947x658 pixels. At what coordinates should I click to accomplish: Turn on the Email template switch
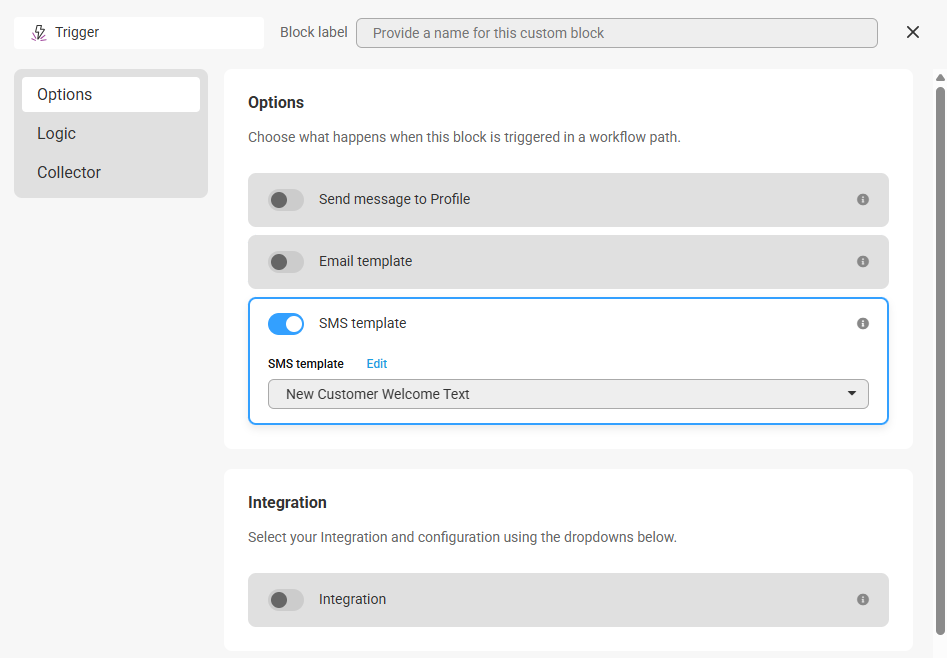click(286, 262)
